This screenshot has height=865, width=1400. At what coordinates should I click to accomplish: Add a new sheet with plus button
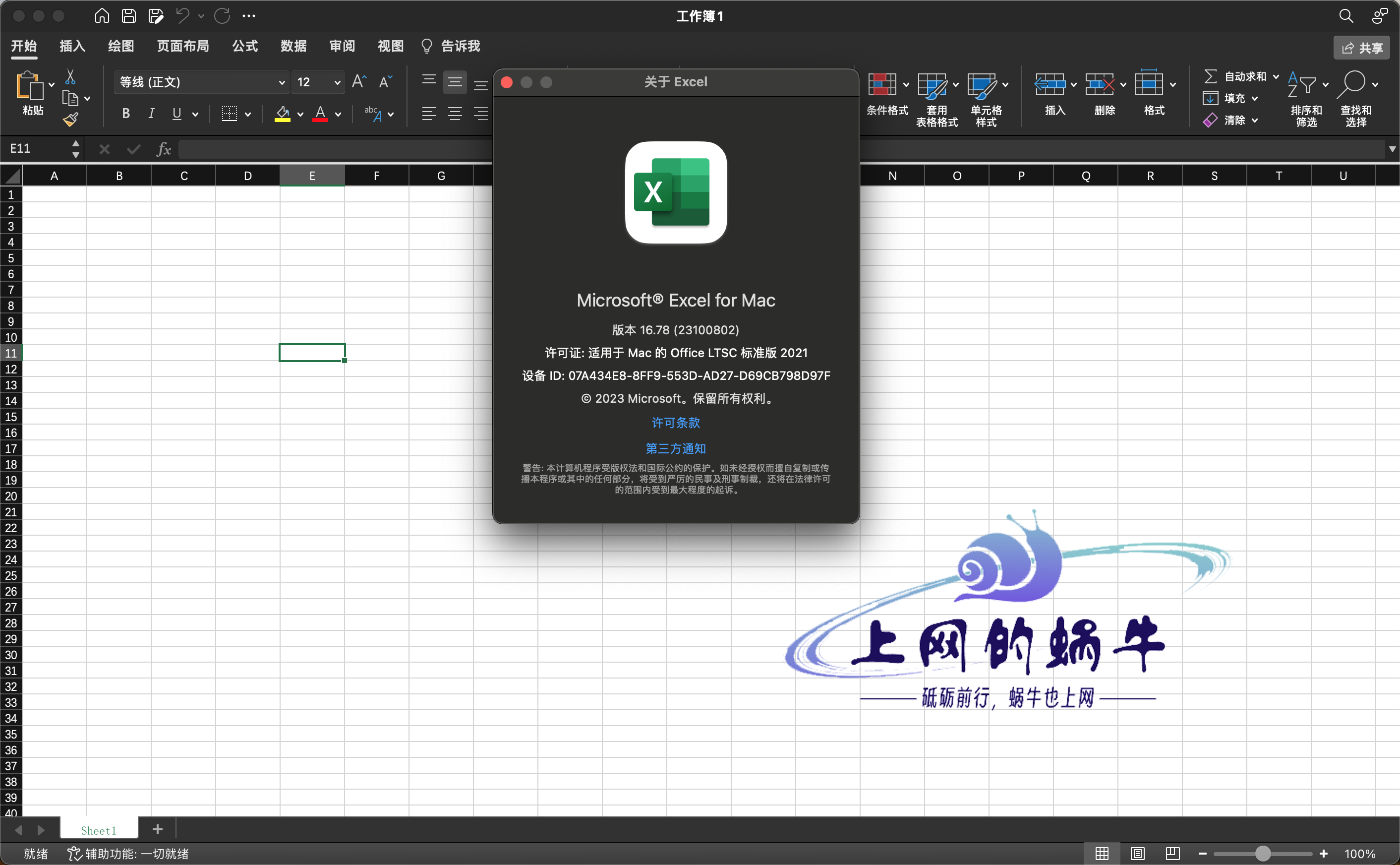158,829
